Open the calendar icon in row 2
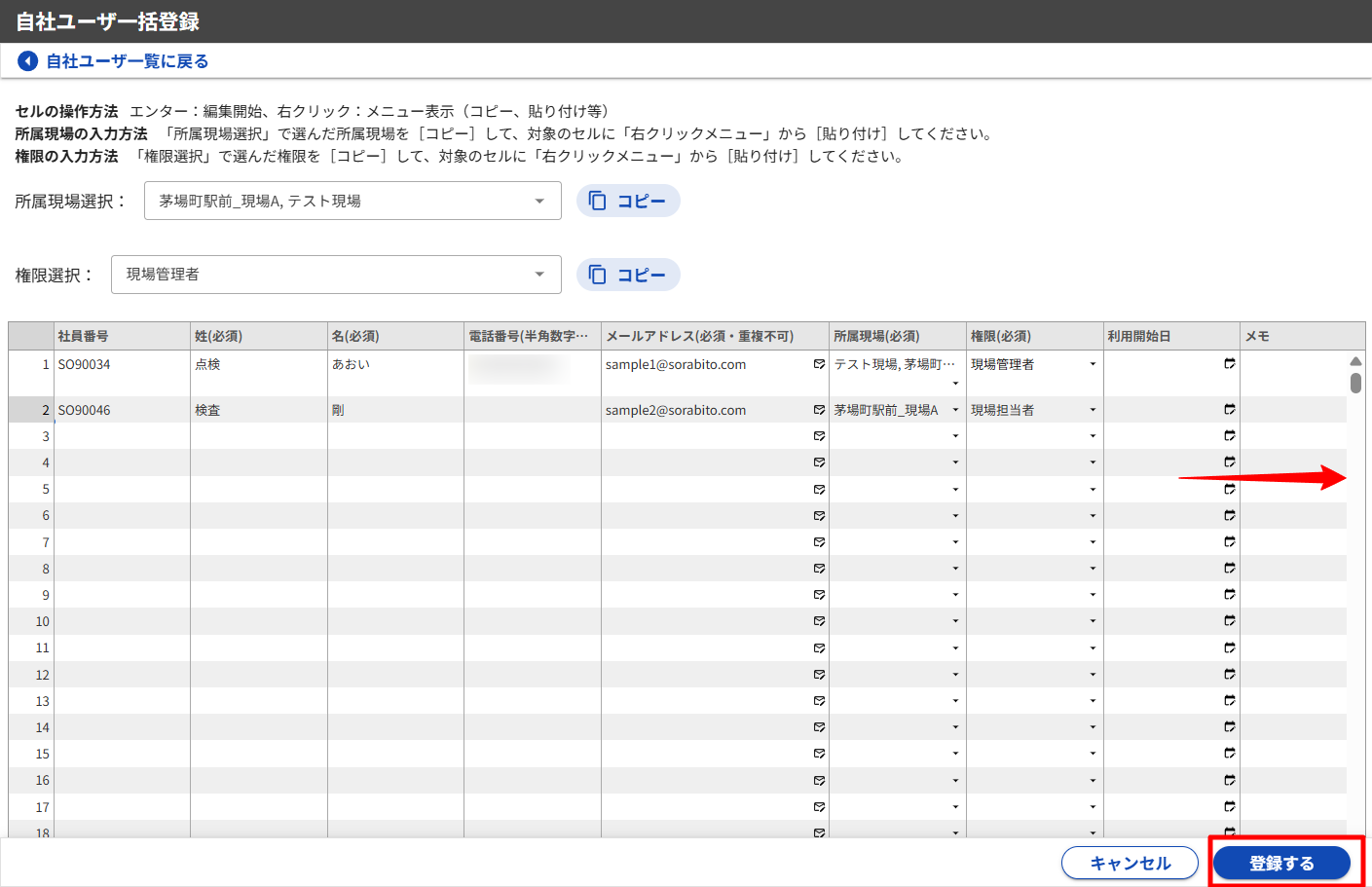Viewport: 1372px width, 887px height. [x=1230, y=410]
